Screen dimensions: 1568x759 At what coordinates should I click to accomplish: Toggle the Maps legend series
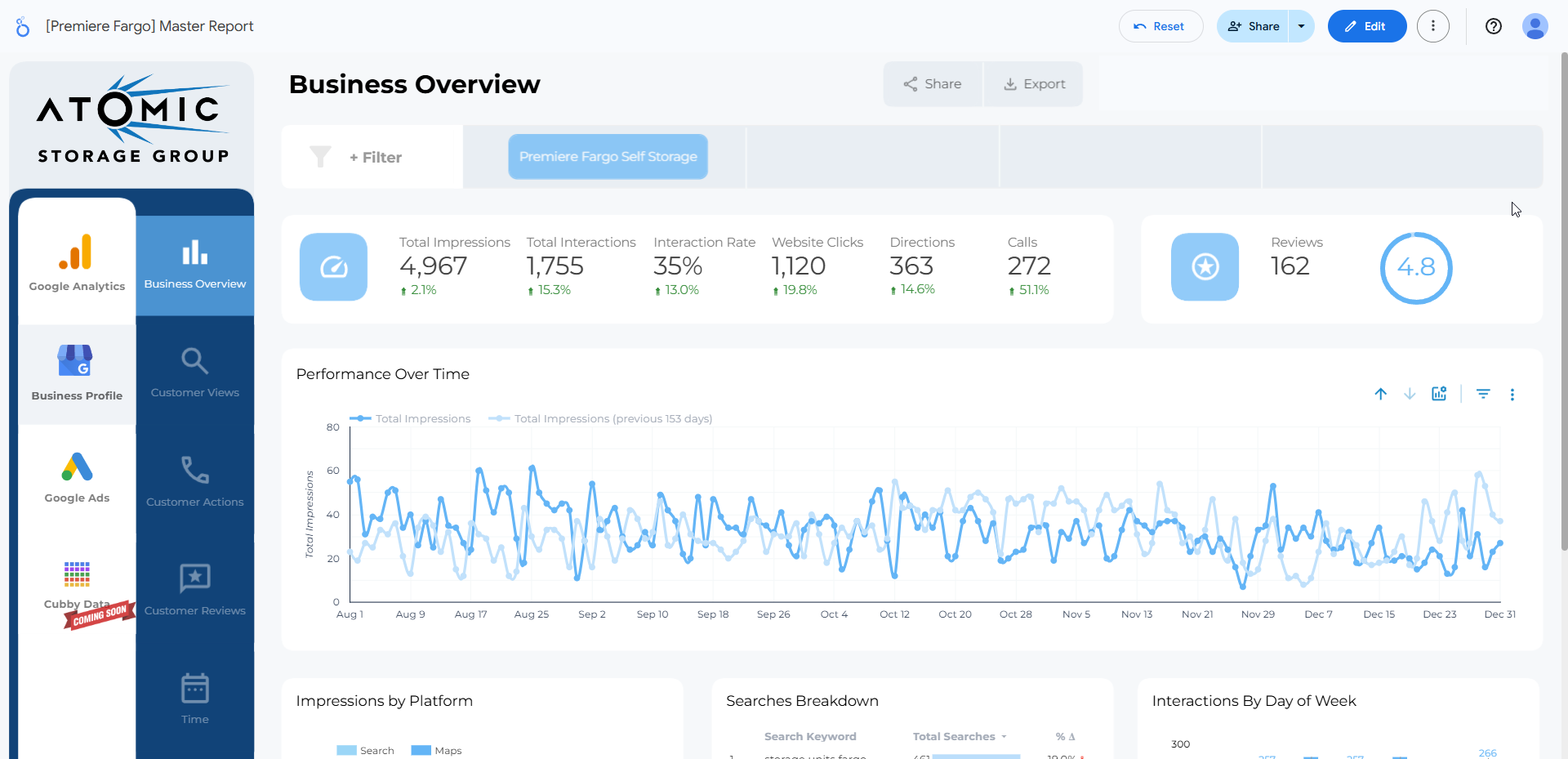[437, 750]
